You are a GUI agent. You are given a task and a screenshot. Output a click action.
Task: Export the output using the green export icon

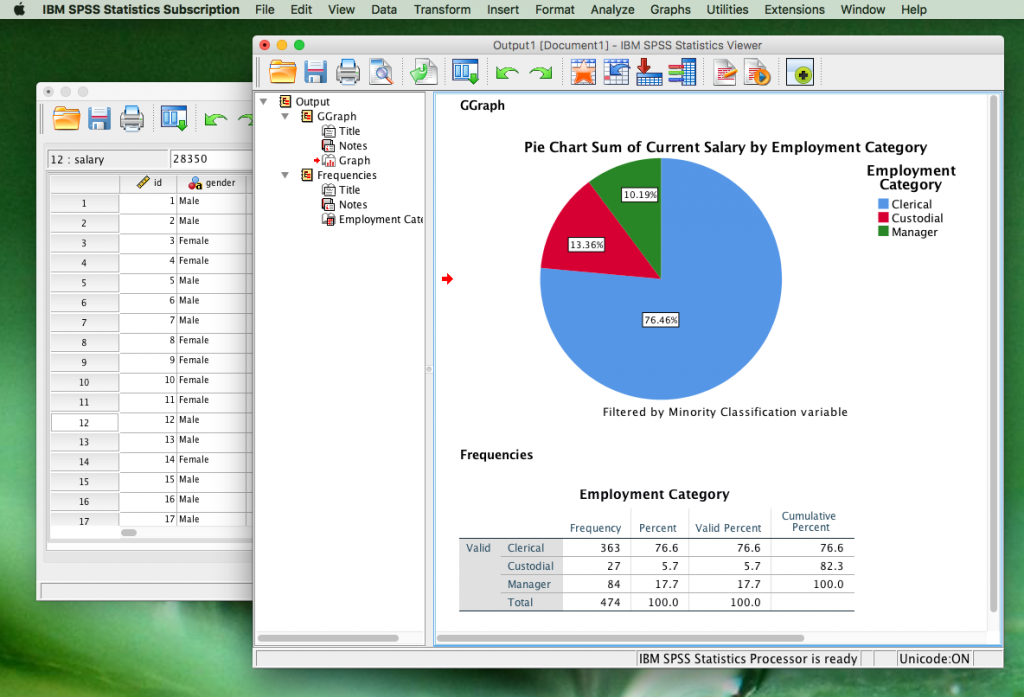[x=421, y=71]
